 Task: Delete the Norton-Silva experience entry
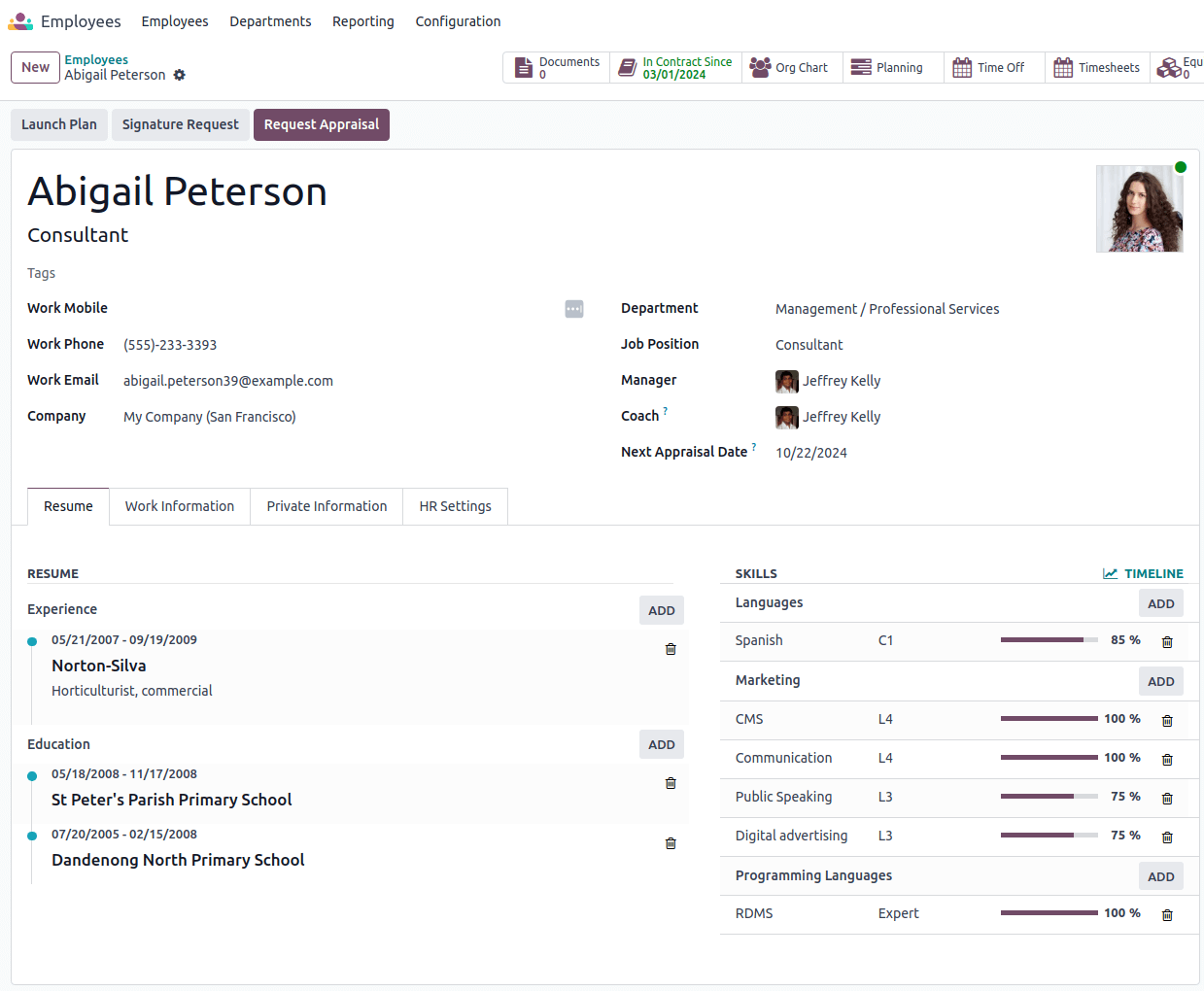pyautogui.click(x=670, y=649)
